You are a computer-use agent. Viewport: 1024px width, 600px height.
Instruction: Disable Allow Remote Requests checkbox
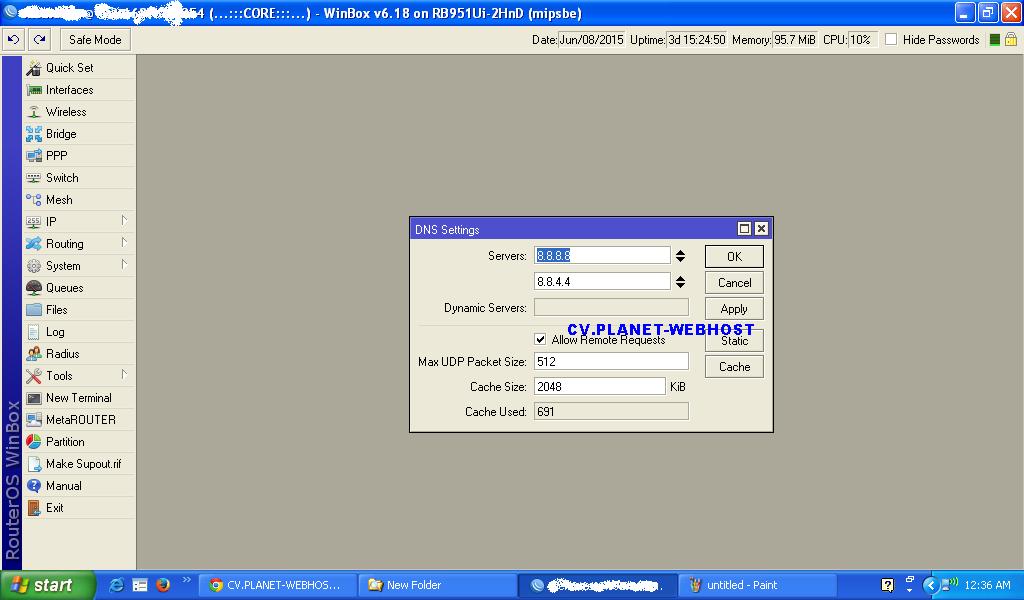click(x=541, y=340)
